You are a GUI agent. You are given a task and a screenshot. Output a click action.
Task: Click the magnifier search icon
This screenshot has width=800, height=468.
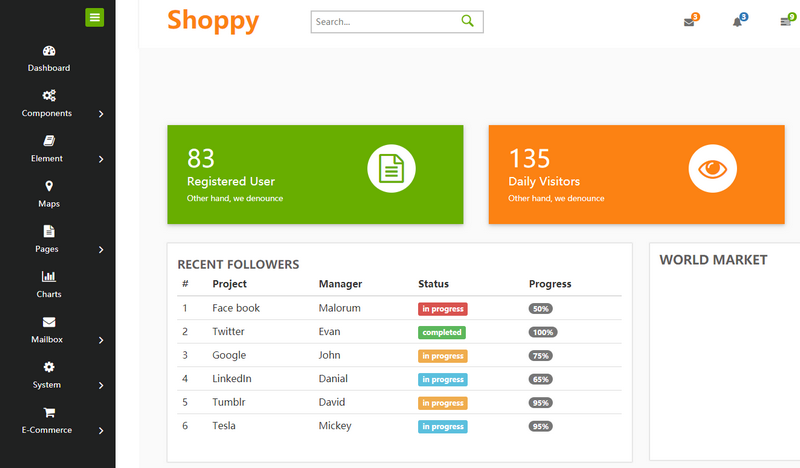(x=468, y=21)
